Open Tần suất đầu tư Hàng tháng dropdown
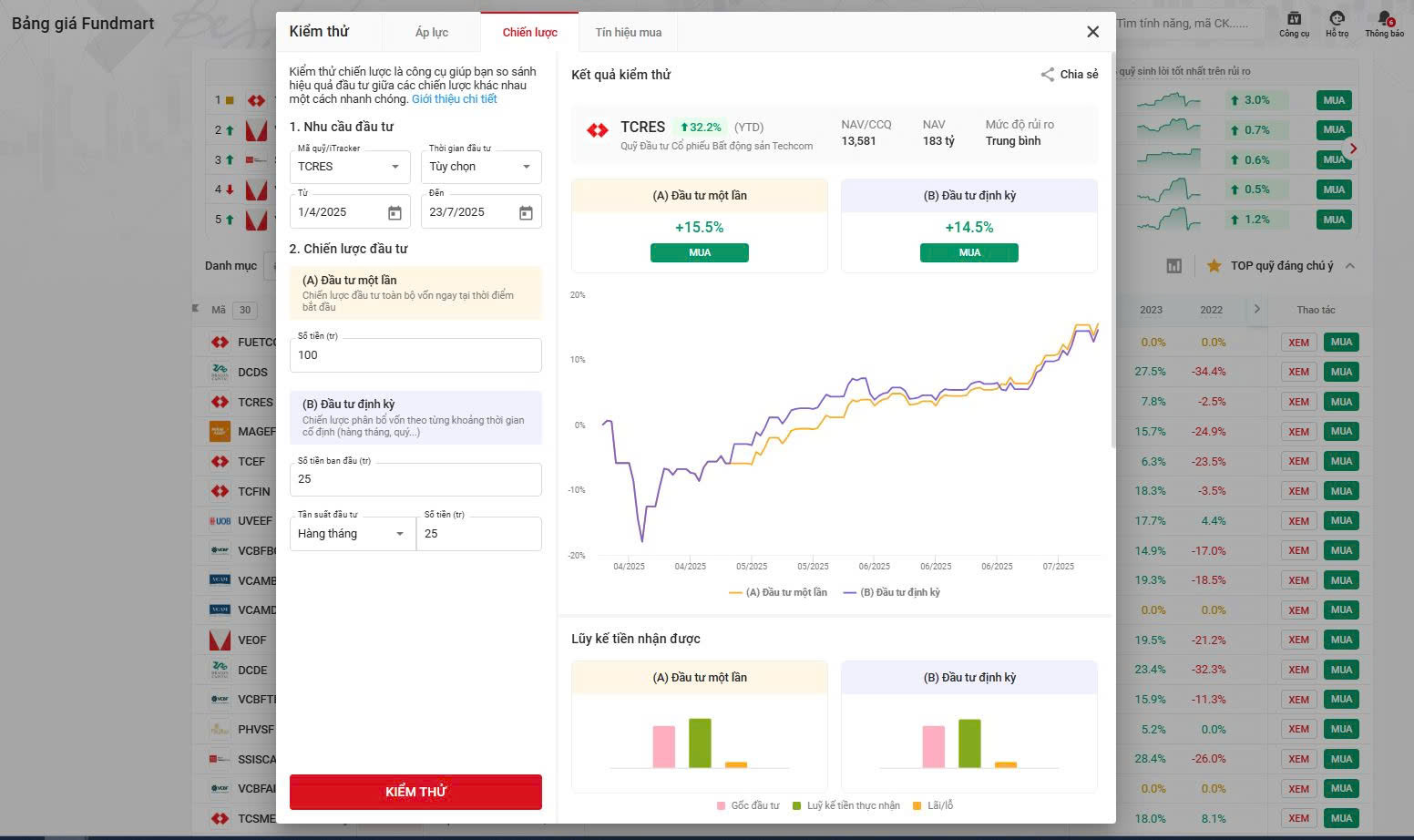Viewport: 1414px width, 840px height. click(399, 534)
